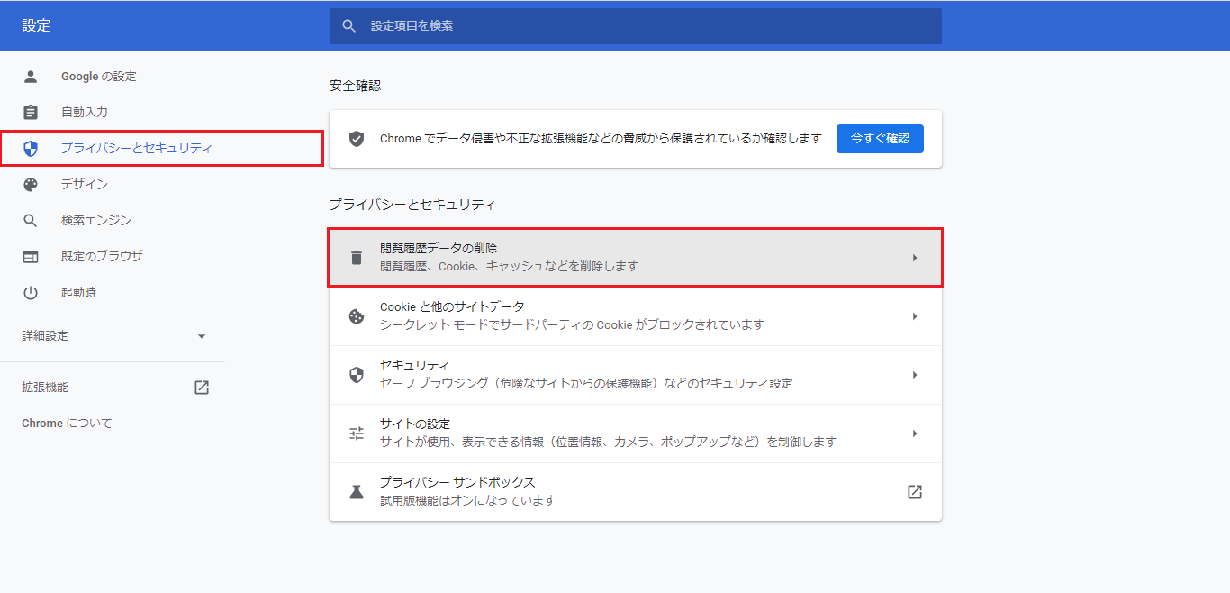Click the flask icon for プライバシー サンドボックス
This screenshot has height=593, width=1230.
tap(356, 492)
